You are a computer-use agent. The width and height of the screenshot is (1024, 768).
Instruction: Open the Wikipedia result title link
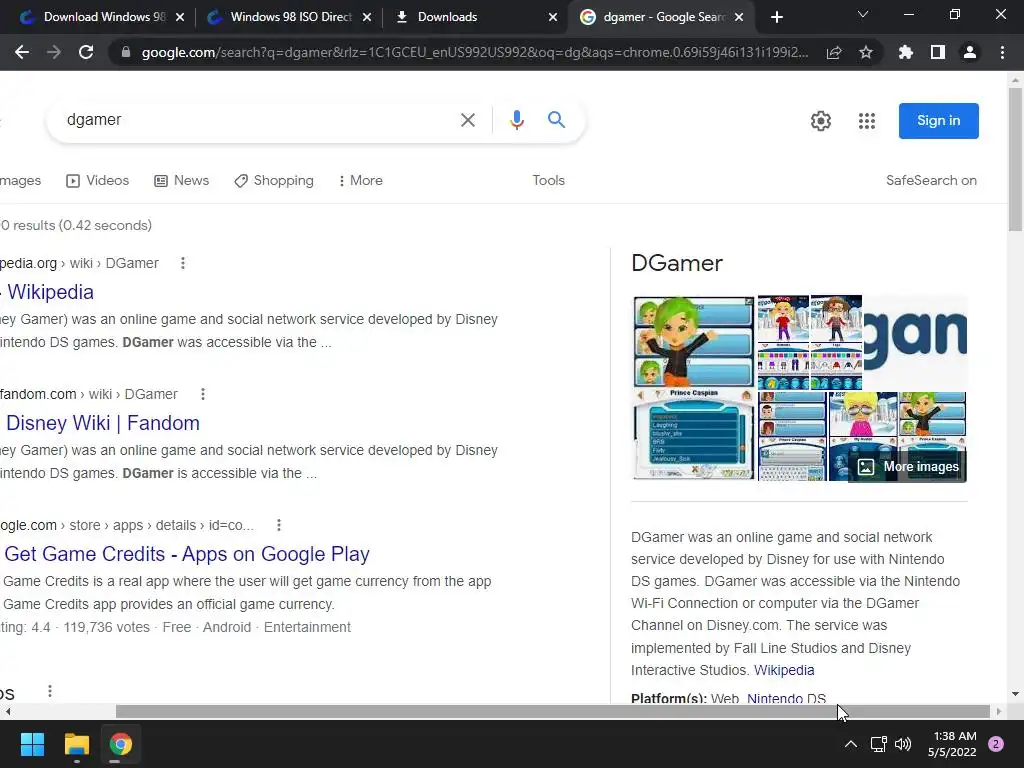[48, 292]
